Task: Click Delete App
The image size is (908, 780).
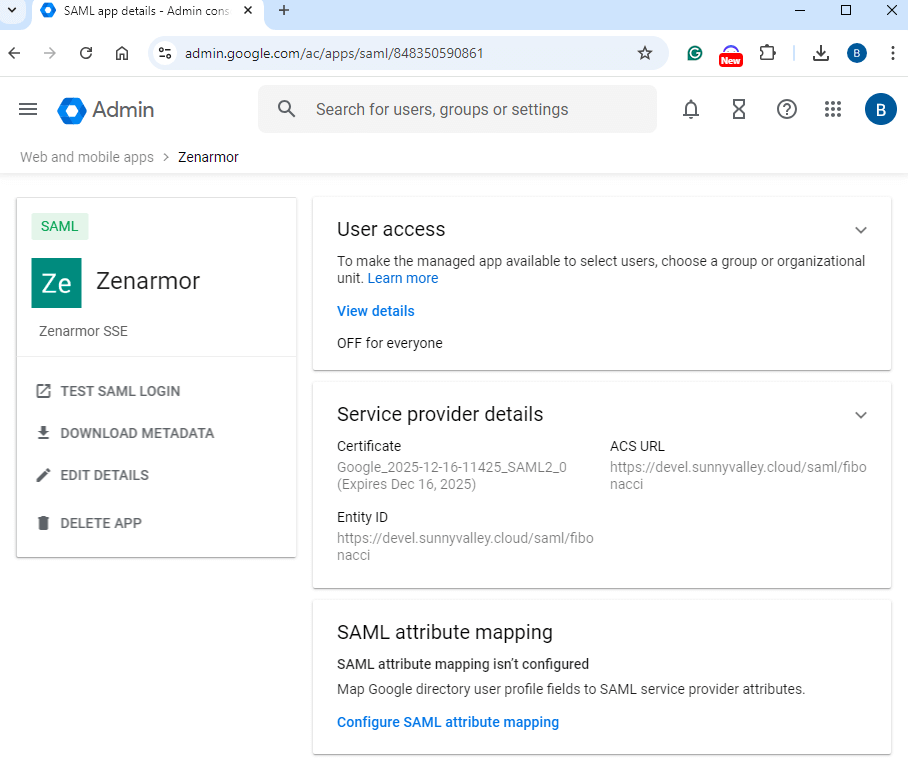Action: click(100, 523)
